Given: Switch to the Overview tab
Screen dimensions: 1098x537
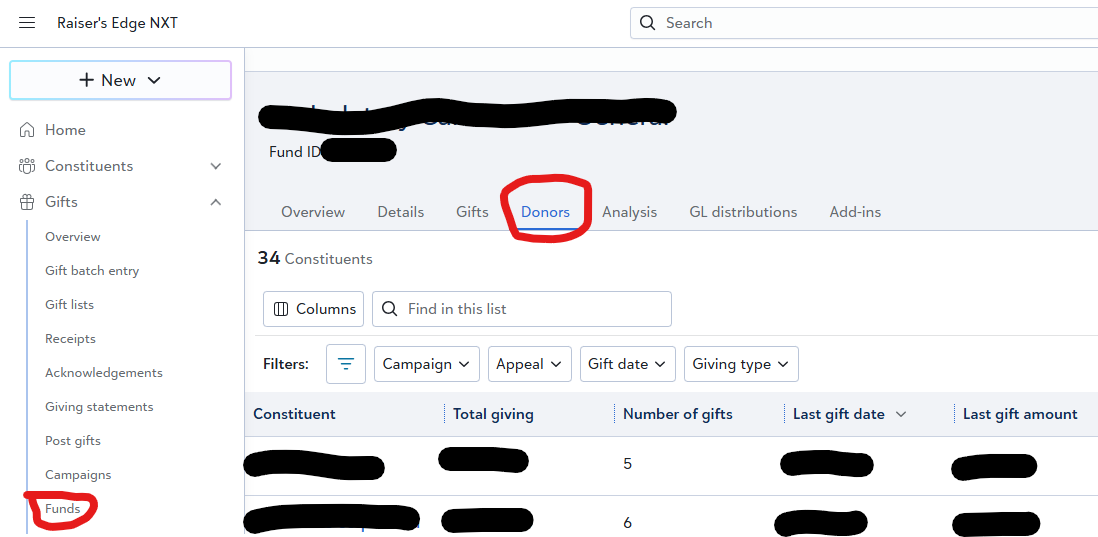Looking at the screenshot, I should point(313,212).
